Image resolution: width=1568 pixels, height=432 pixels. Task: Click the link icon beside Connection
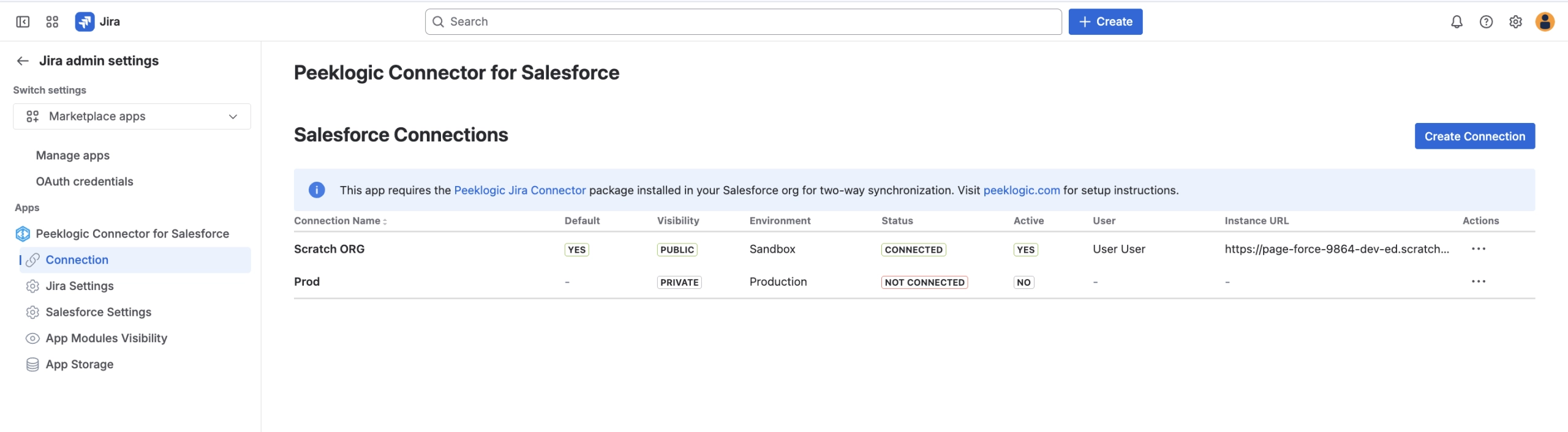(x=32, y=260)
